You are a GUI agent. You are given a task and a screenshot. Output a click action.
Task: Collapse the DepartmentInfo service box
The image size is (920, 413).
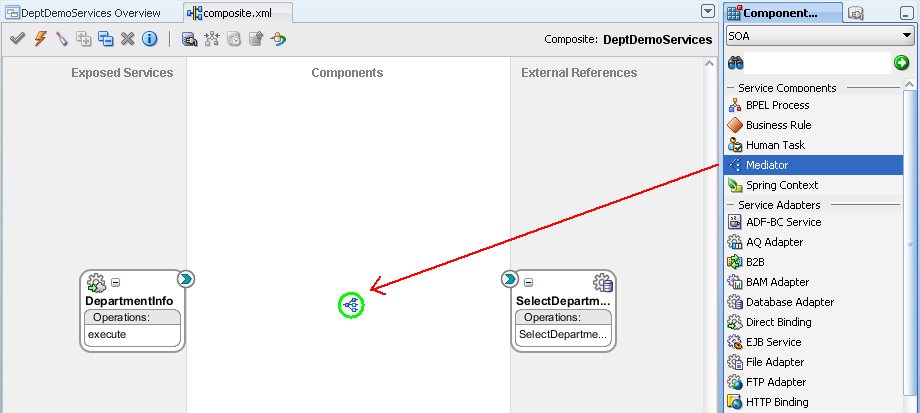coord(116,283)
